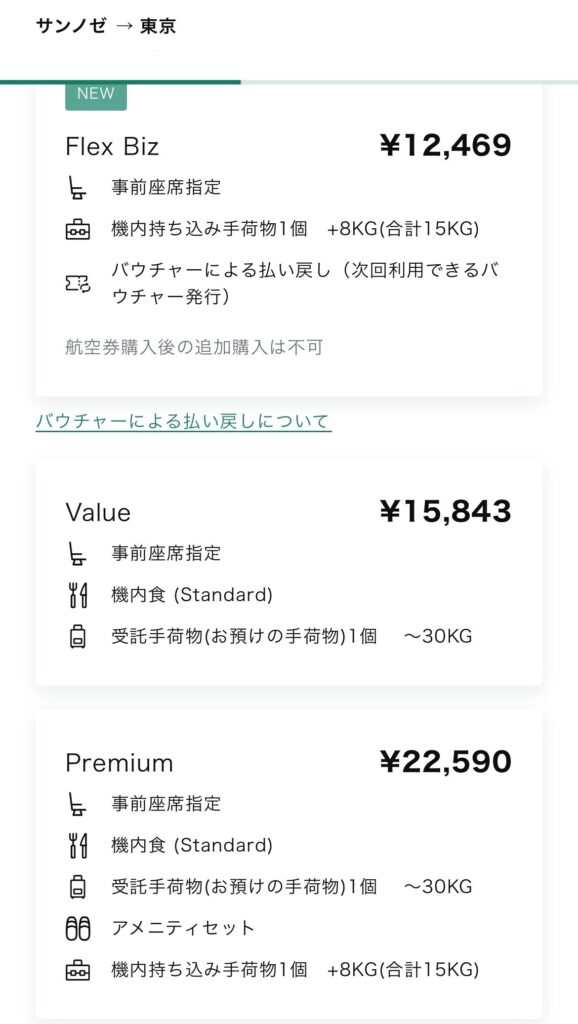Viewport: 578px width, 1024px height.
Task: Select the Premium fare at ¥22,590
Action: 289,865
